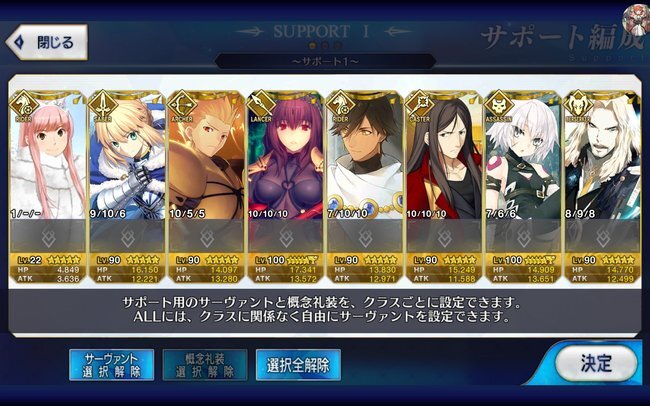Click the greyed 概念礼装選択解除 button
This screenshot has height=406, width=650.
click(205, 365)
